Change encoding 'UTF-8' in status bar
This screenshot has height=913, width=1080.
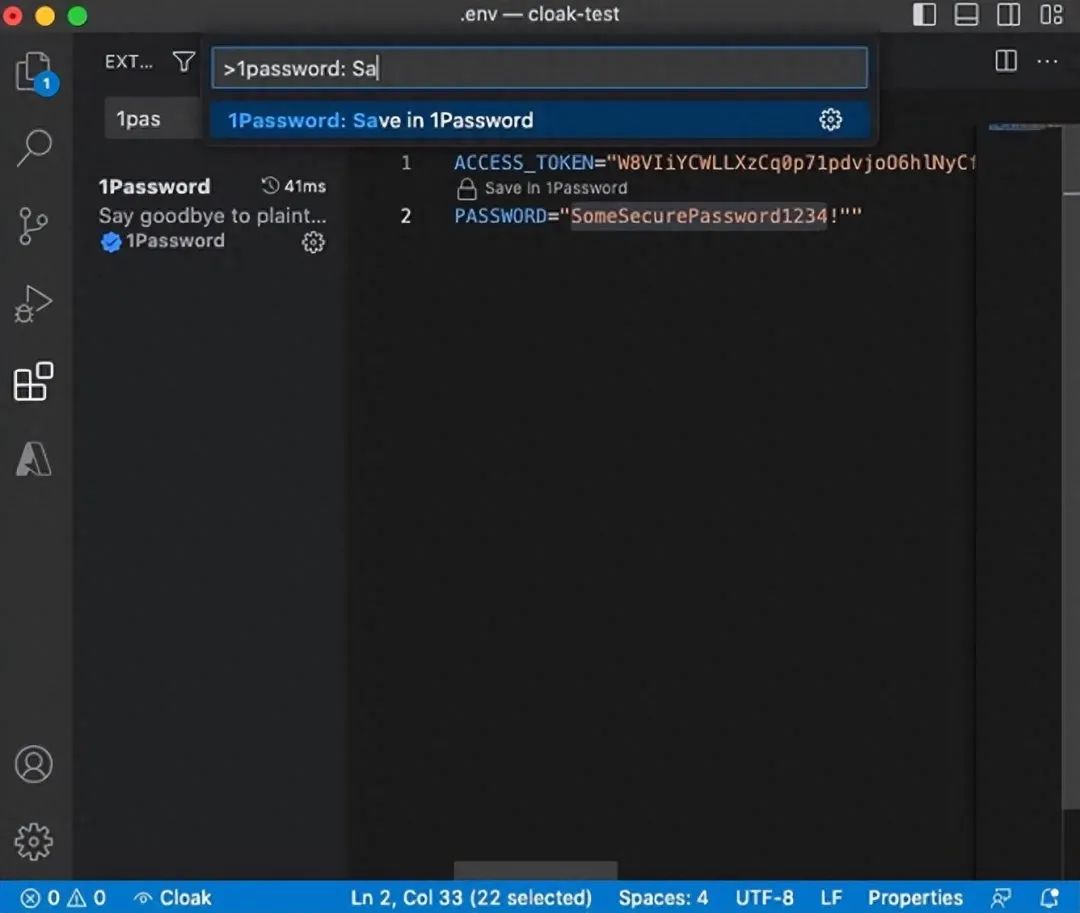coord(765,898)
